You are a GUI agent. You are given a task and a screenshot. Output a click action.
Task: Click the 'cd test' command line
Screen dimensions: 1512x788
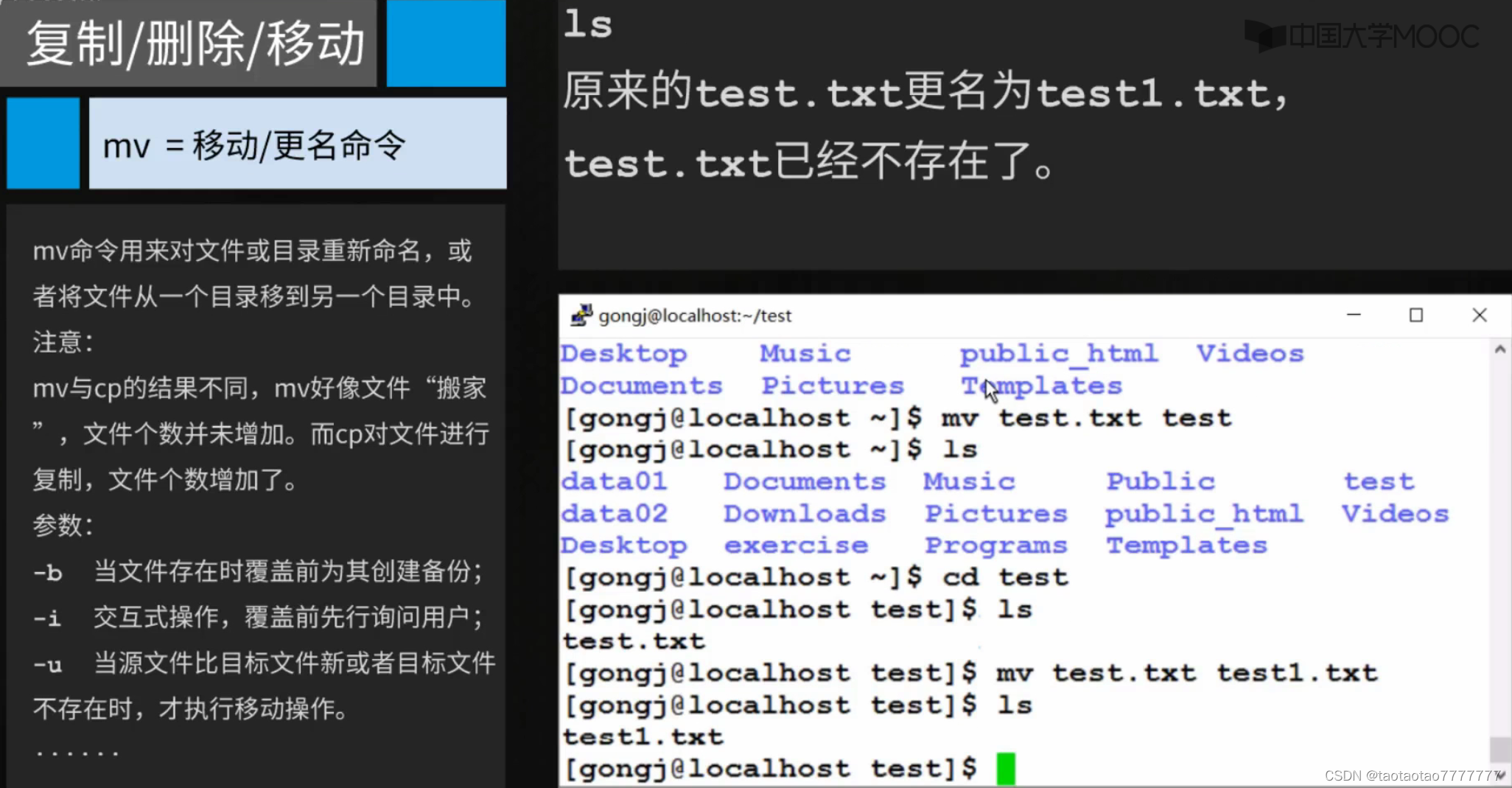pos(816,577)
